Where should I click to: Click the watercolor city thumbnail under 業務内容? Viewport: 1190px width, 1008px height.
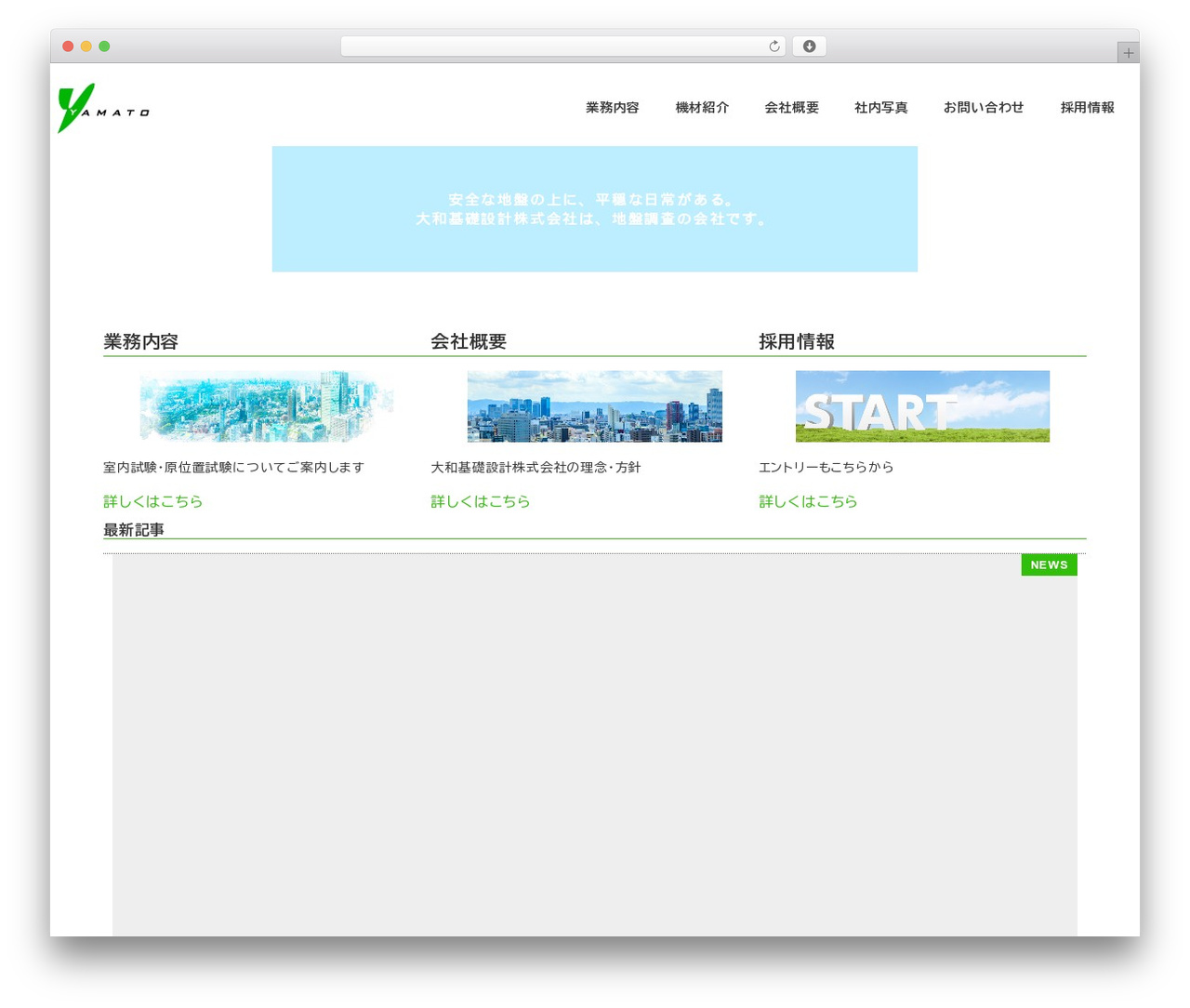[x=267, y=406]
